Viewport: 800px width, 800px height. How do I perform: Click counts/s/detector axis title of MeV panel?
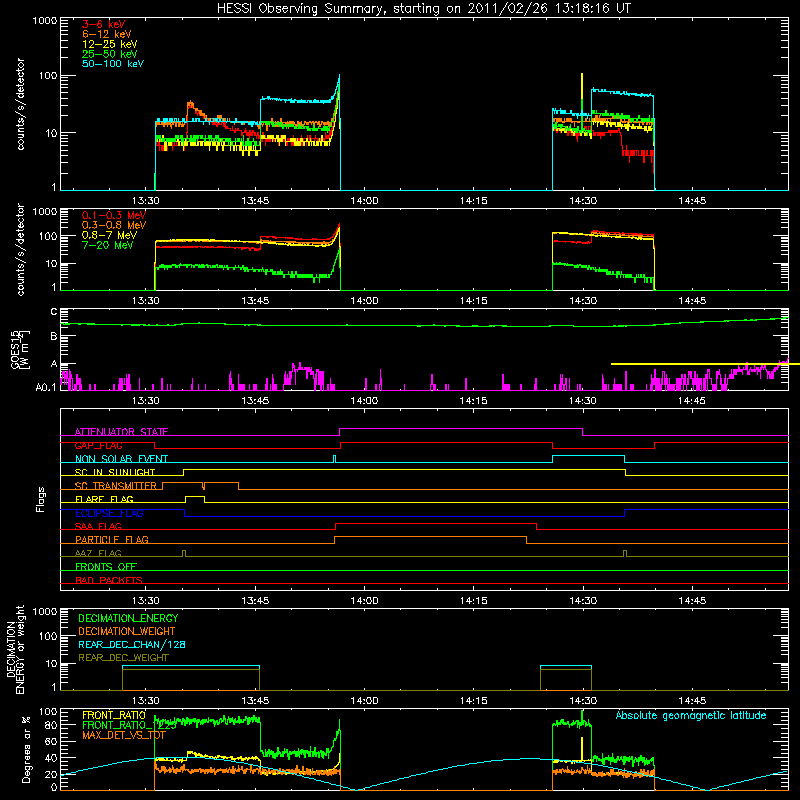(x=20, y=249)
